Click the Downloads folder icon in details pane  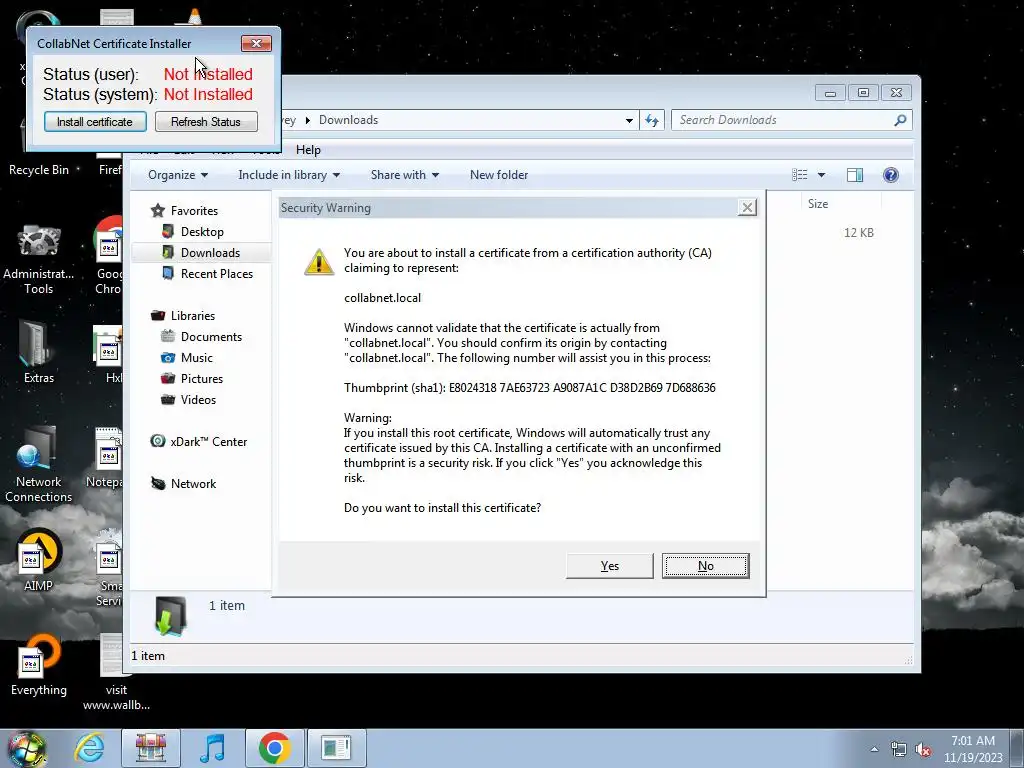170,616
